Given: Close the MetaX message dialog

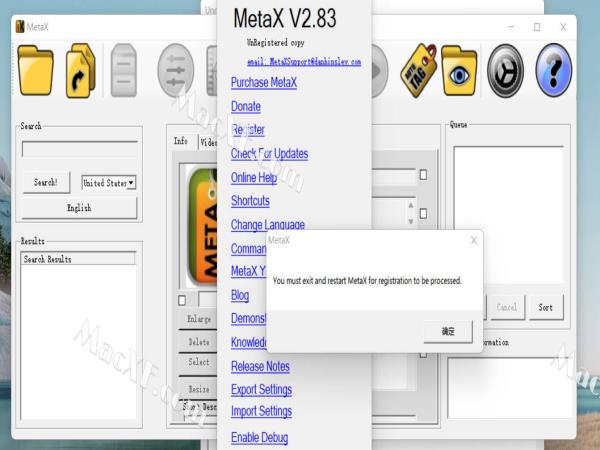Looking at the screenshot, I should coord(474,240).
